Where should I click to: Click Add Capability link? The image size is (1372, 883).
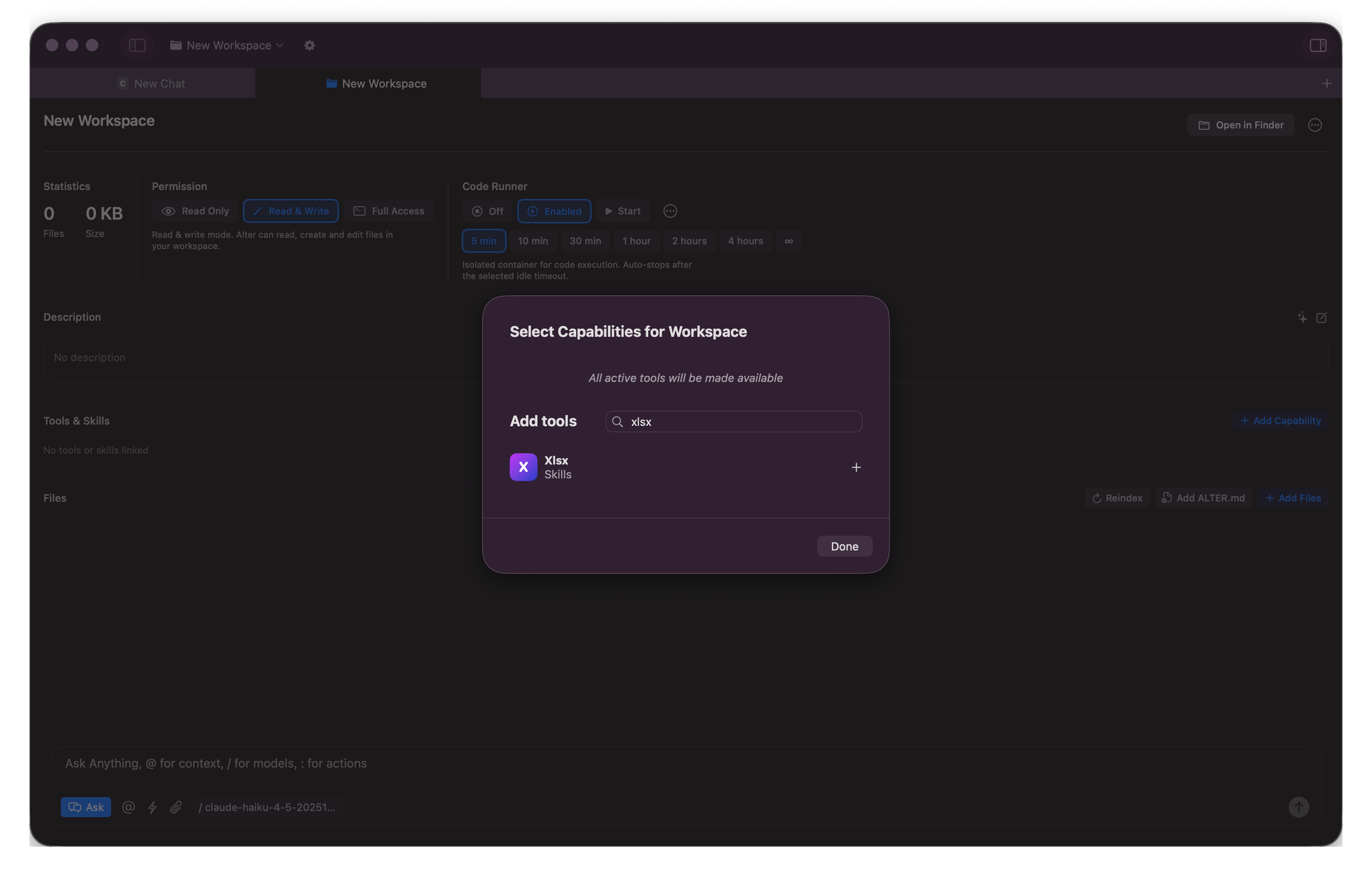(x=1280, y=421)
